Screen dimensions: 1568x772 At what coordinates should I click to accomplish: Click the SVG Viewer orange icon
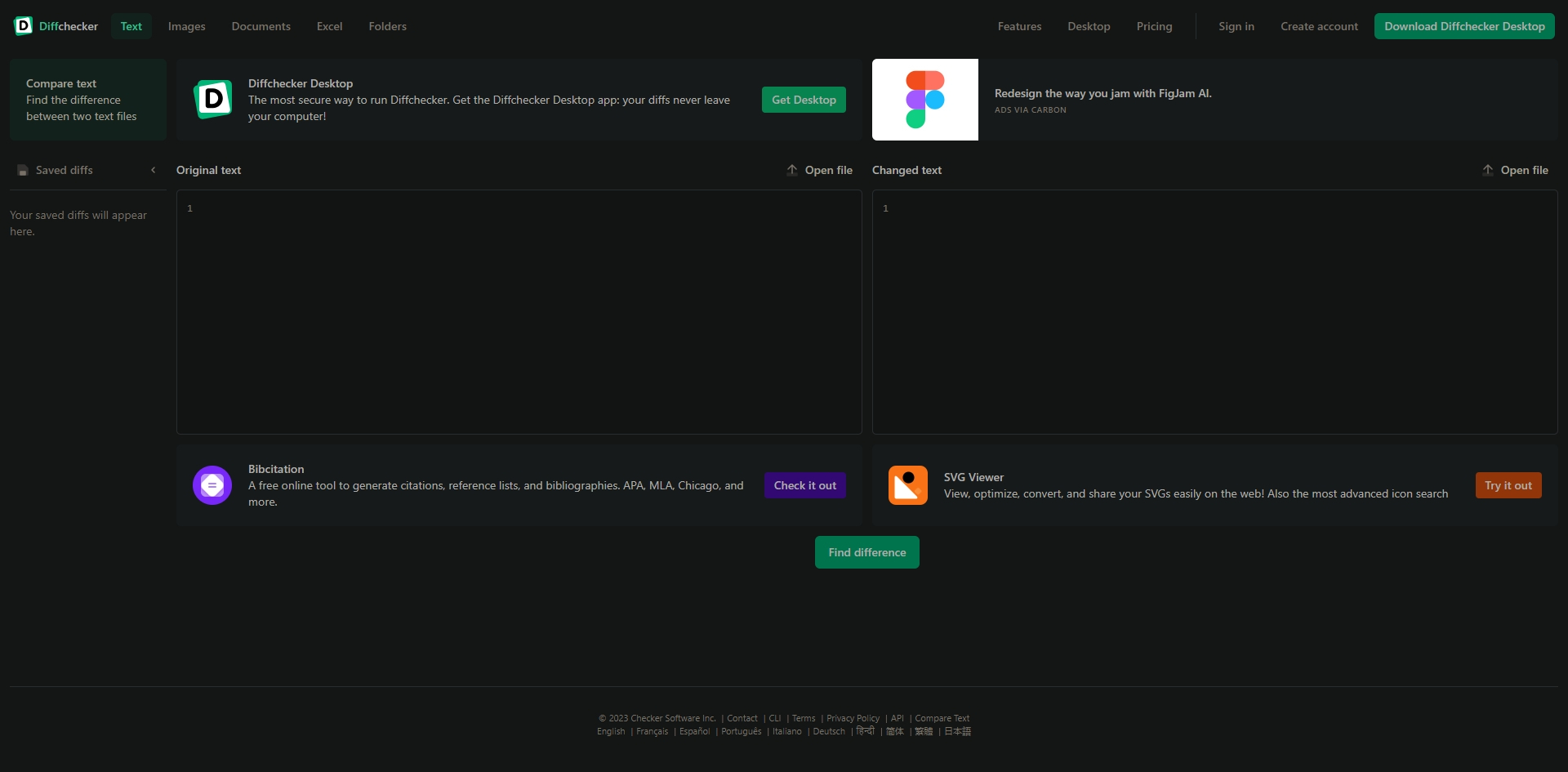click(x=908, y=485)
